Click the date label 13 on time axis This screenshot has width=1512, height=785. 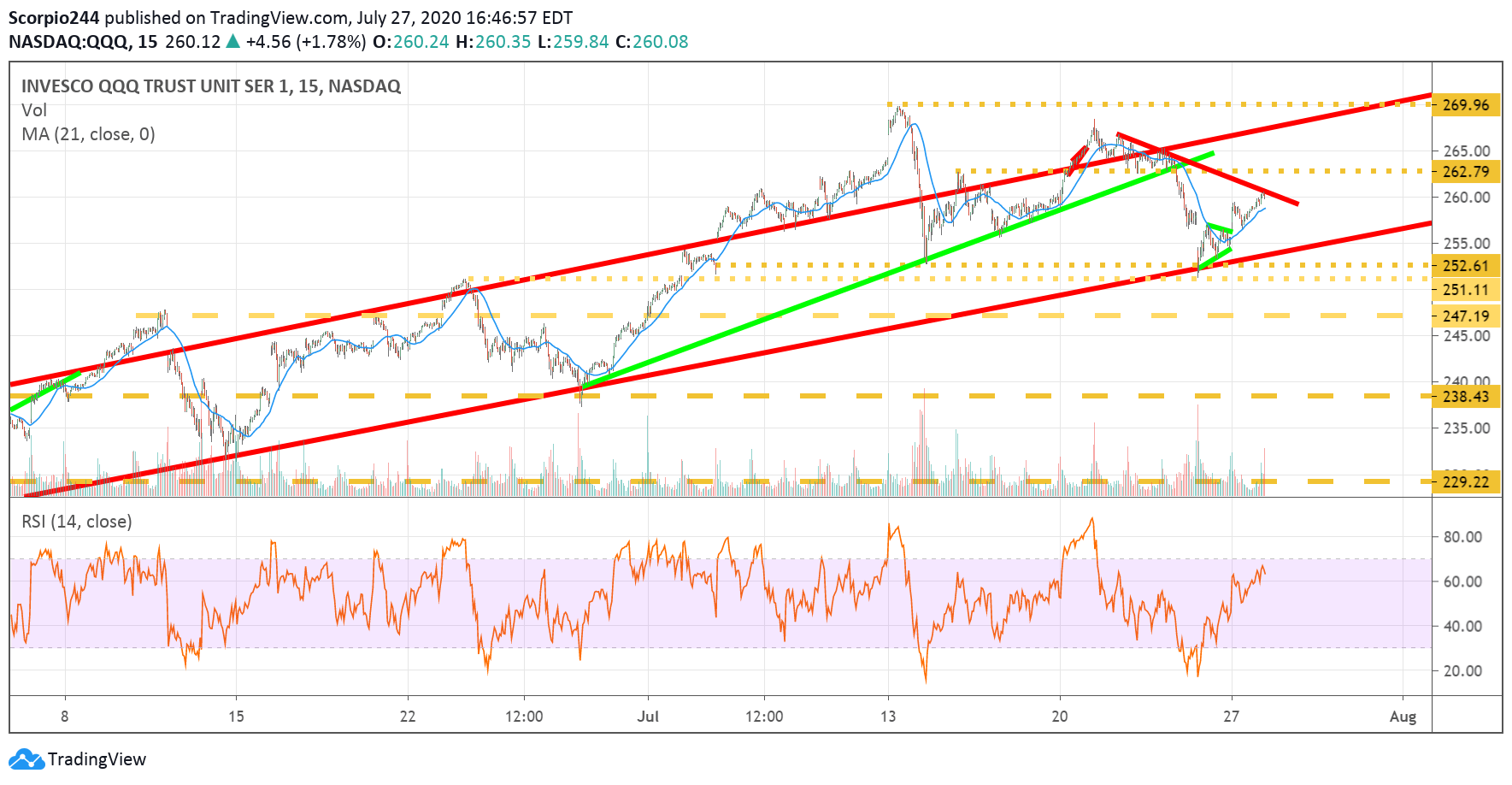coord(888,716)
